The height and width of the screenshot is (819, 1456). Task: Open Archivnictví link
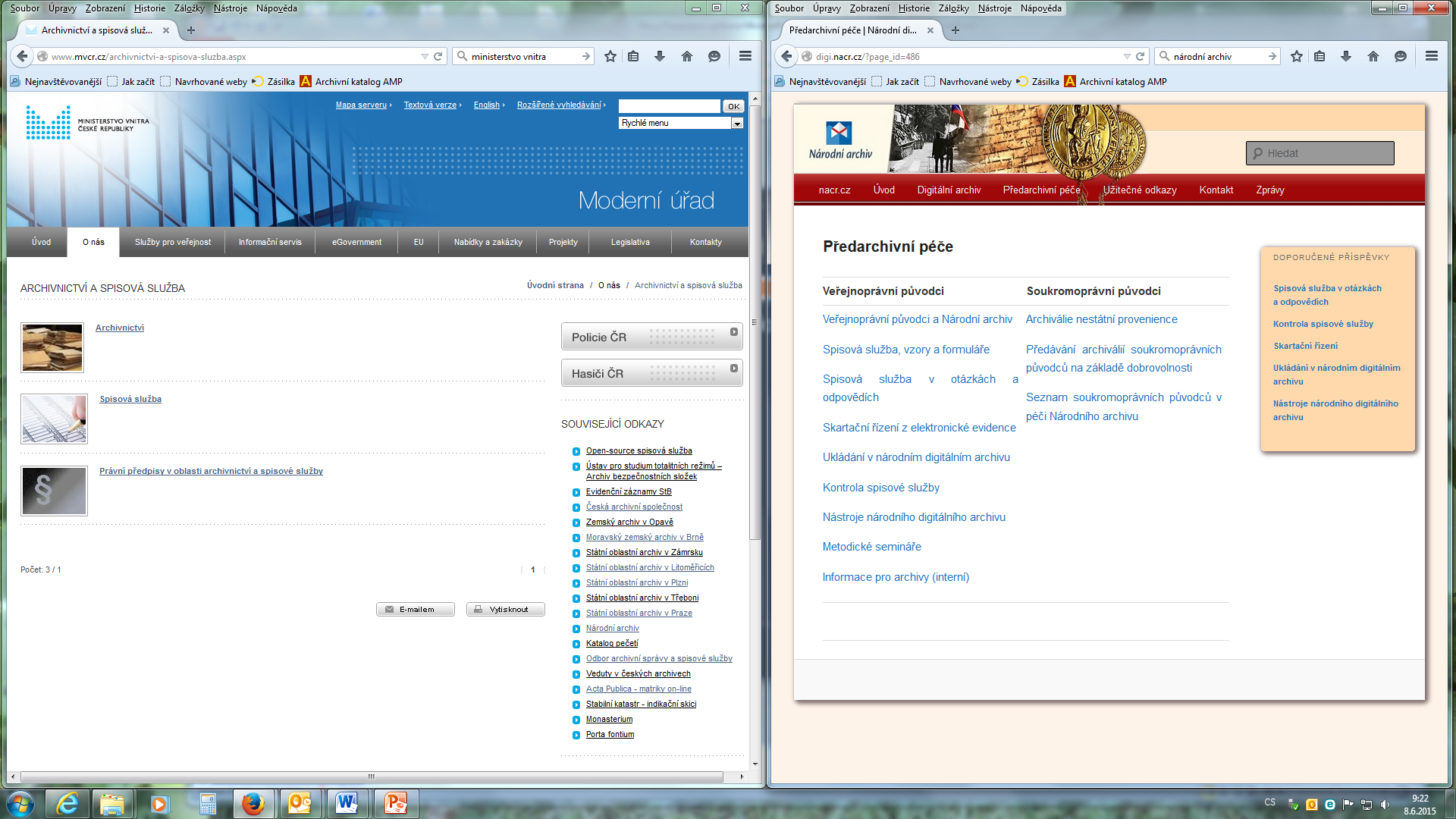120,328
